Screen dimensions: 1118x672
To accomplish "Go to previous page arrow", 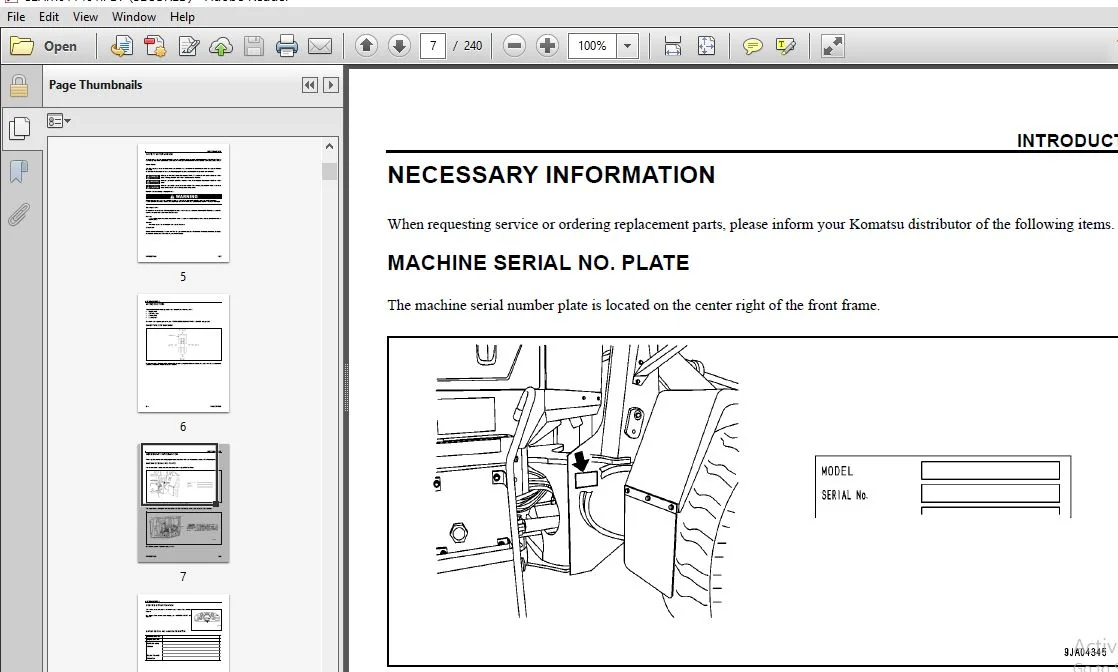I will (x=366, y=46).
